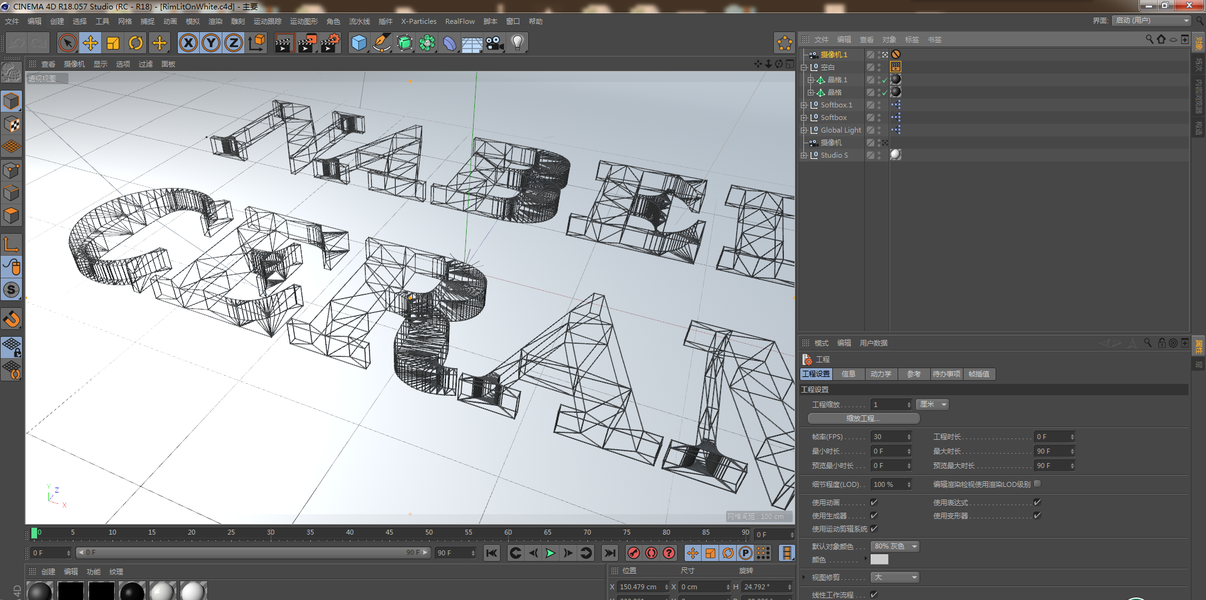Toggle 晶格 enabled green checkmark
This screenshot has height=600, width=1206.
[884, 92]
